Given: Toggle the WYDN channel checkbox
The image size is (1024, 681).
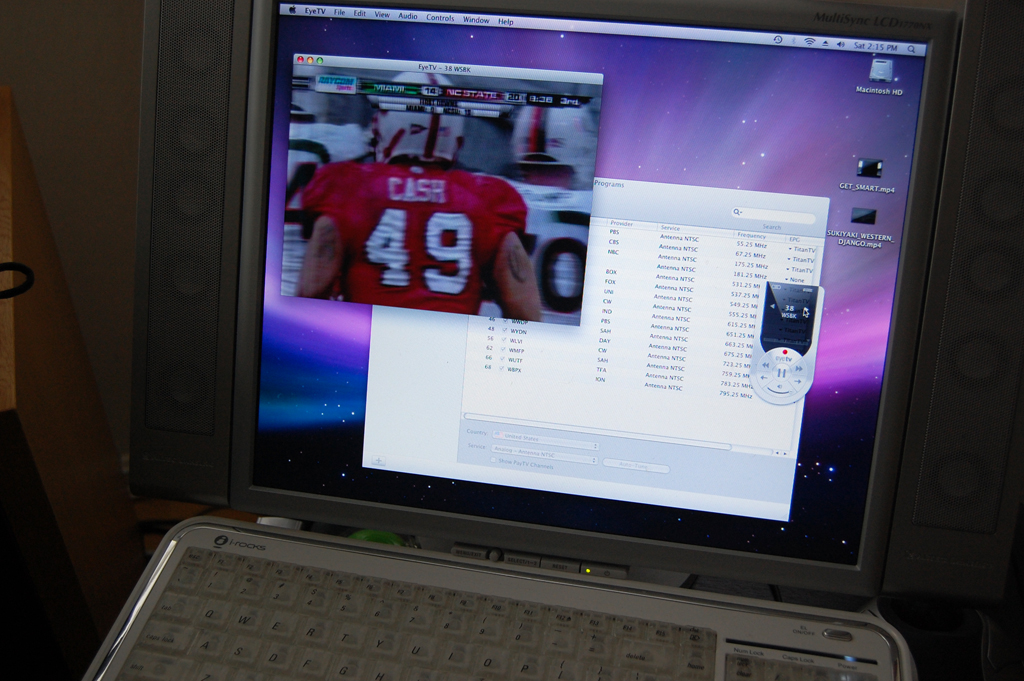Looking at the screenshot, I should (505, 330).
